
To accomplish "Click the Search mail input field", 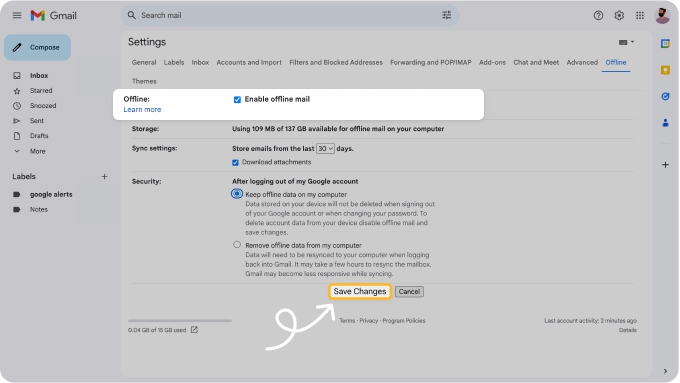I will [290, 15].
